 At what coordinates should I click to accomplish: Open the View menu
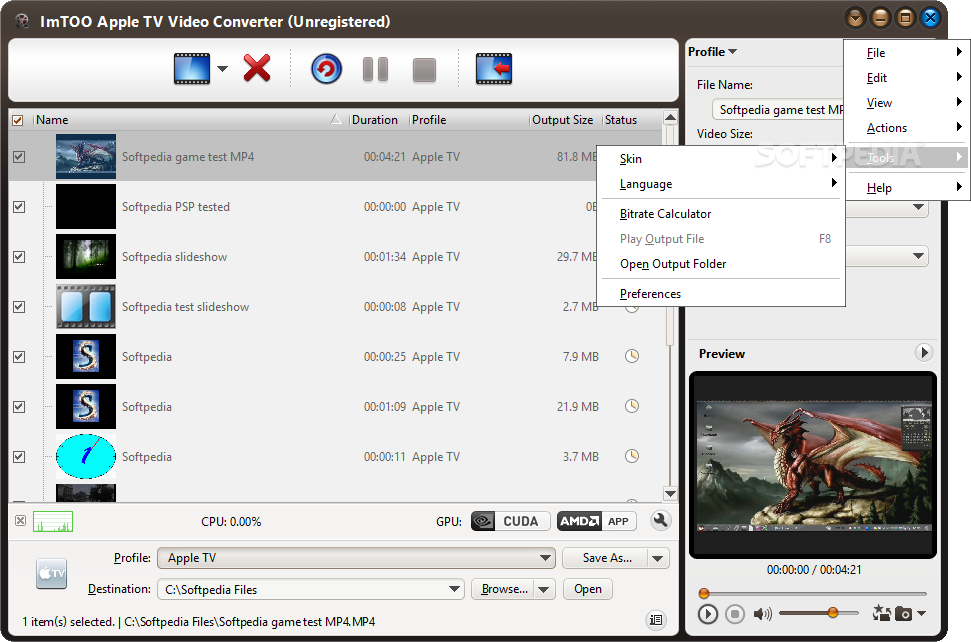[x=906, y=103]
